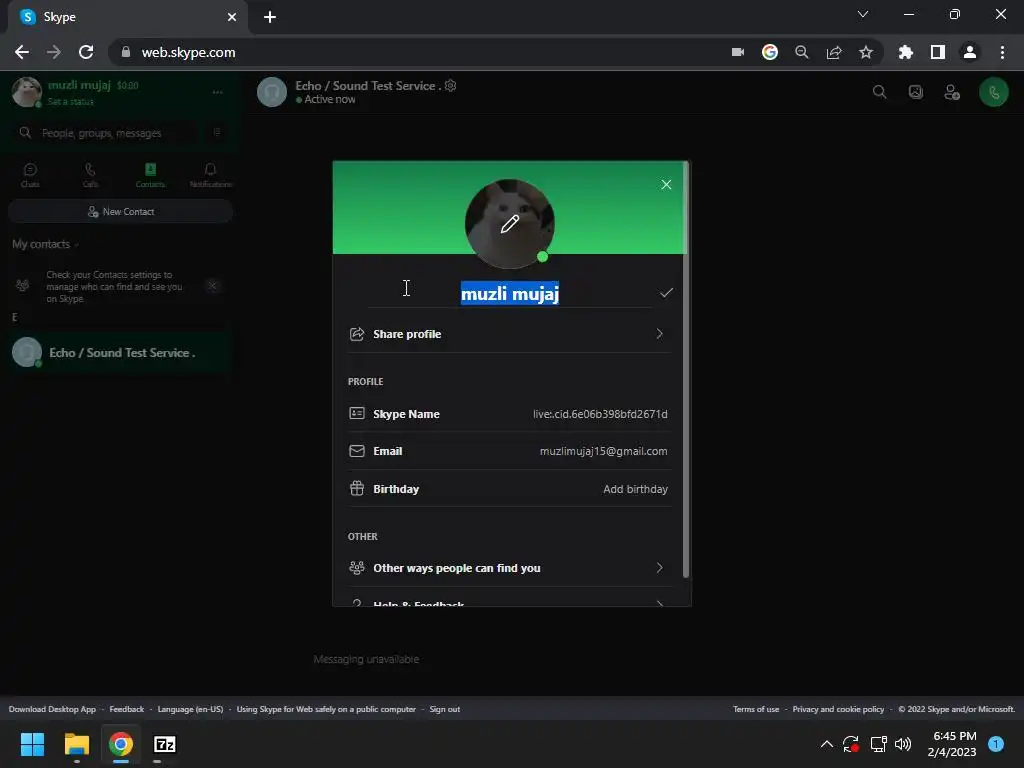Open Terms of use link
The width and height of the screenshot is (1024, 768).
tap(756, 709)
